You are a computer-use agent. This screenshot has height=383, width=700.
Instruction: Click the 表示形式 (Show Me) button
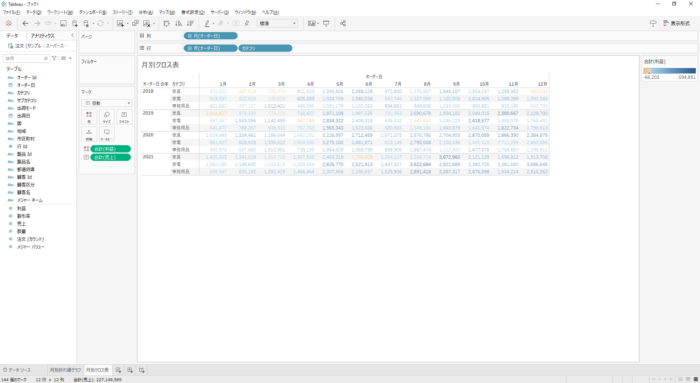(x=676, y=23)
